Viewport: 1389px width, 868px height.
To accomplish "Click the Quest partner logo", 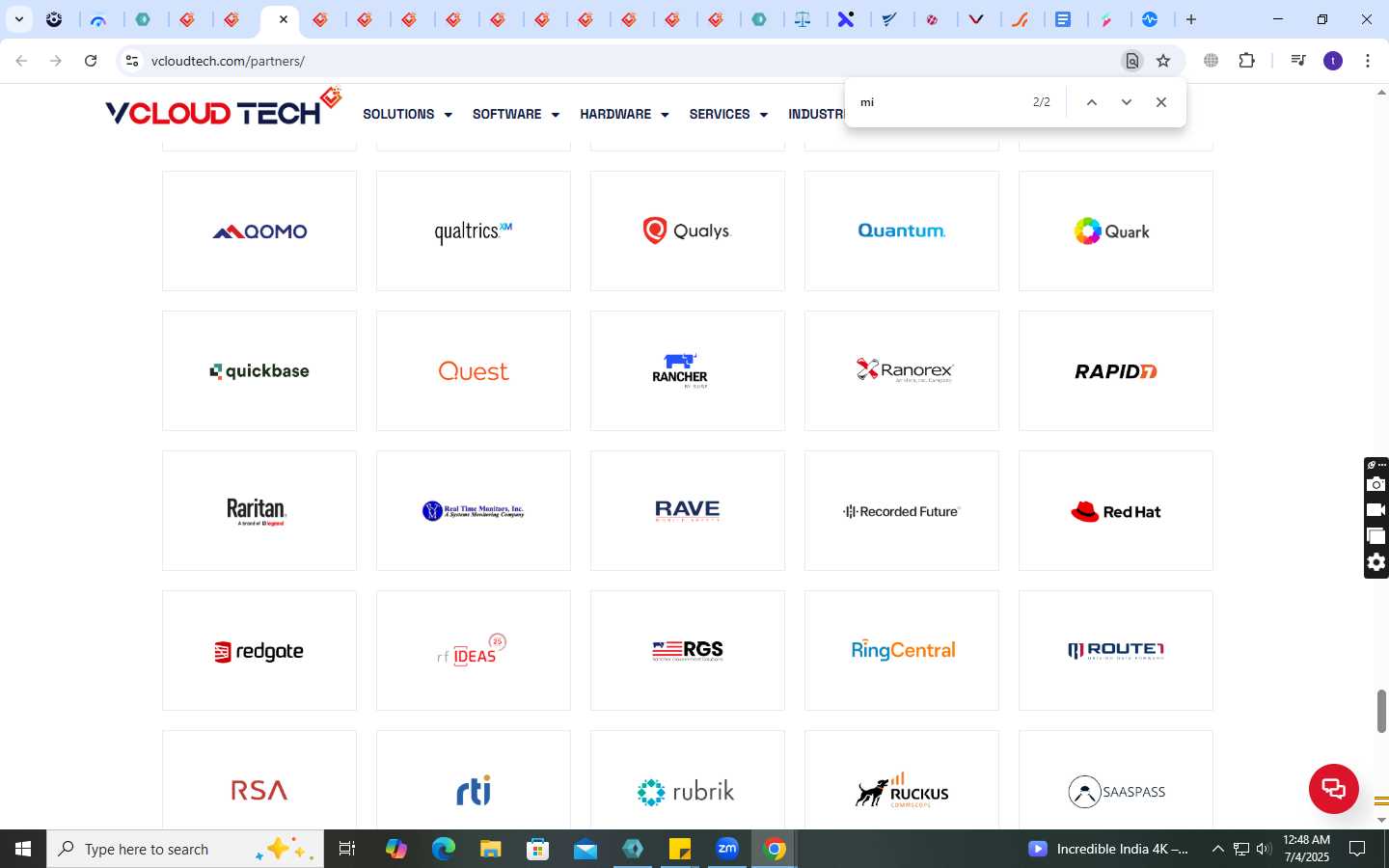I will tap(474, 371).
